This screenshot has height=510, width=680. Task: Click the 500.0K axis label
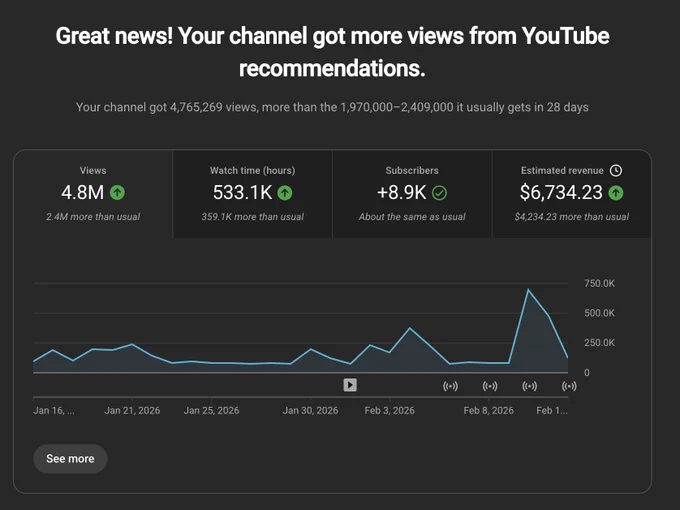click(599, 313)
